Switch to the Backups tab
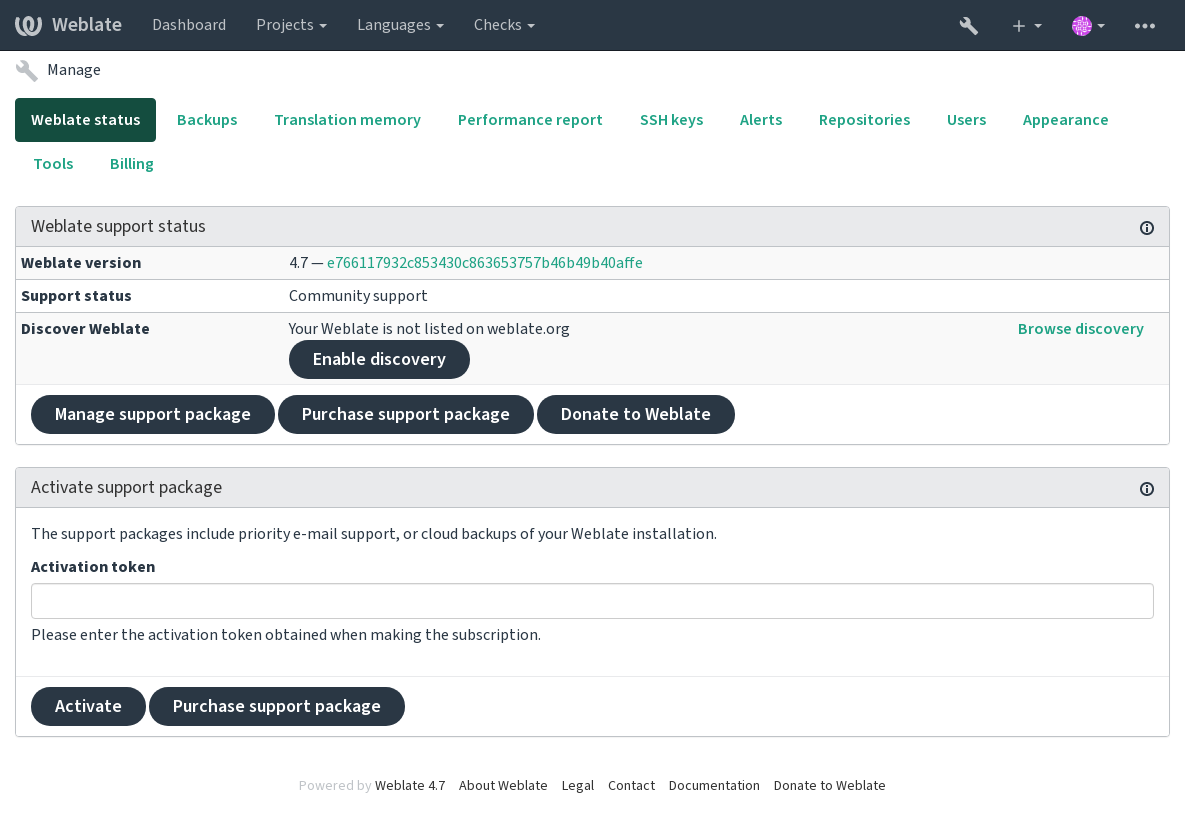 coord(207,119)
